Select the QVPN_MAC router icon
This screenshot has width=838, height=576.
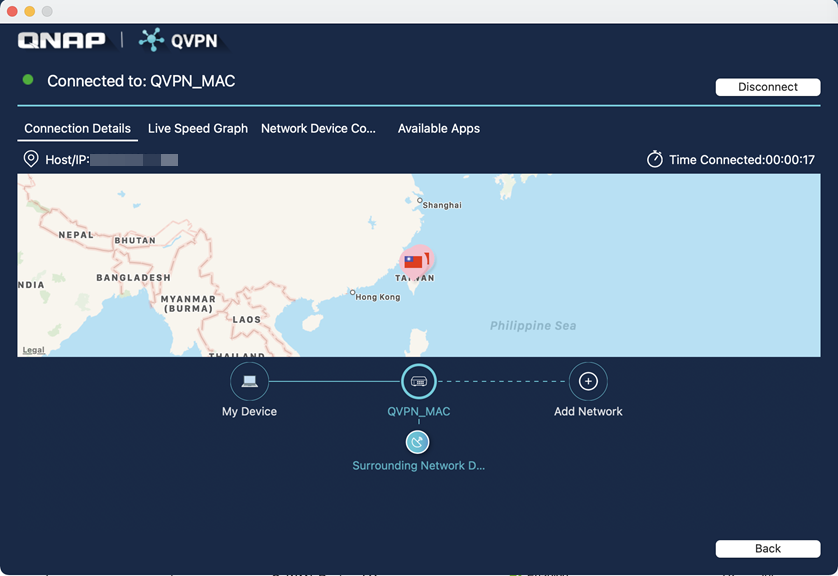419,382
